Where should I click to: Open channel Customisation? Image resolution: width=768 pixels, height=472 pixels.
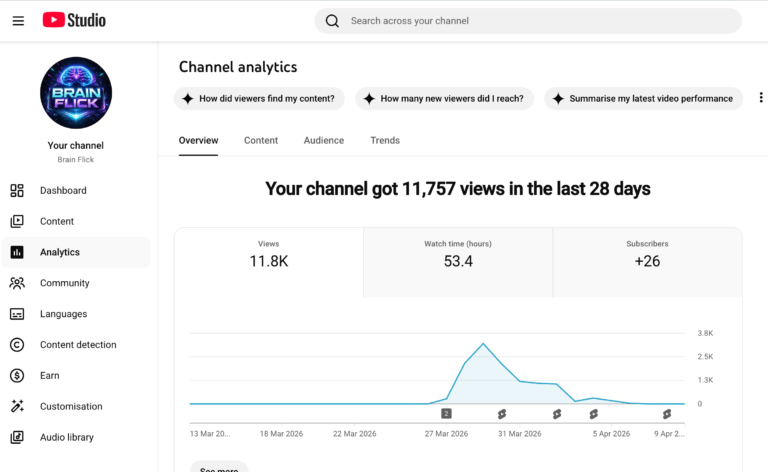(x=71, y=407)
